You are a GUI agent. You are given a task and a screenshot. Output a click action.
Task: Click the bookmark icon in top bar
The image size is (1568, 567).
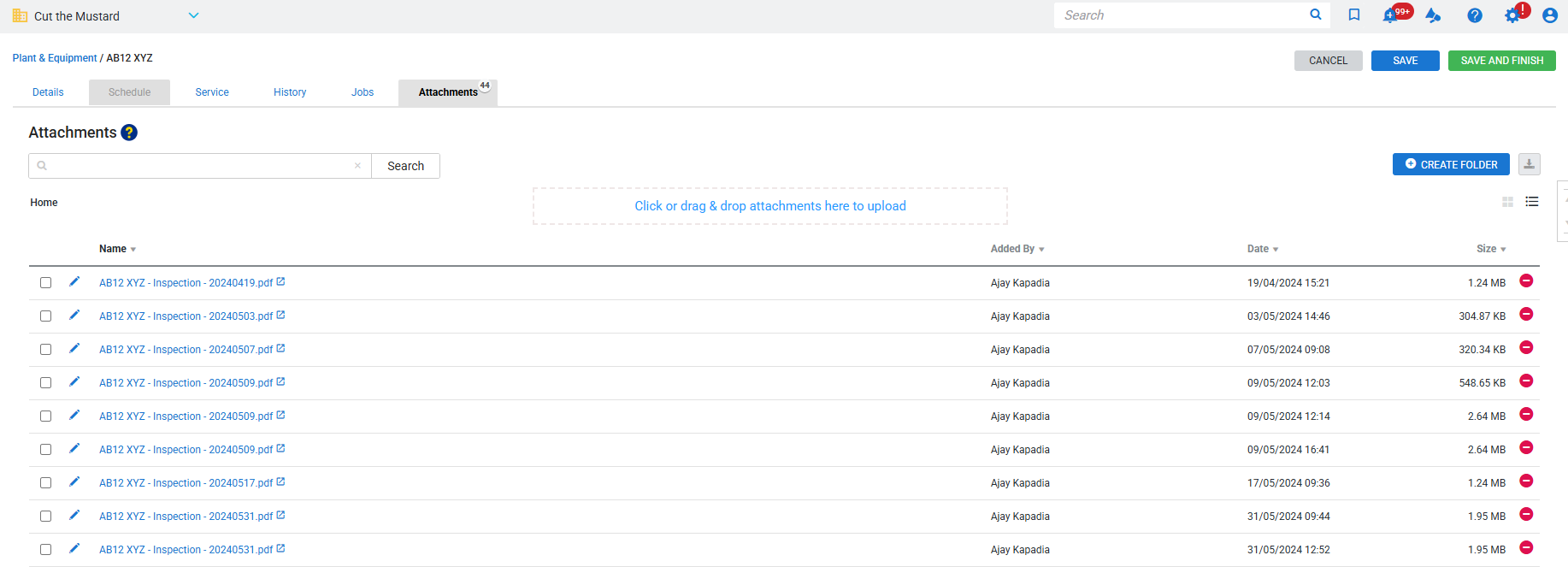pyautogui.click(x=1354, y=15)
